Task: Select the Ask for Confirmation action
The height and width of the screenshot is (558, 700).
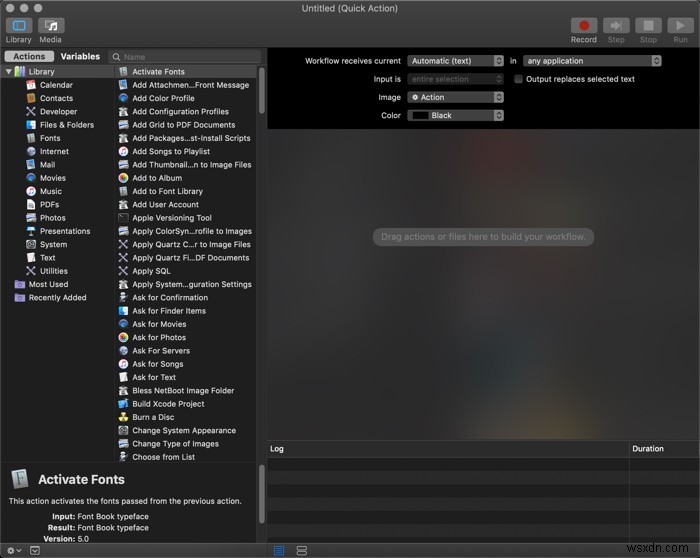Action: click(x=186, y=298)
